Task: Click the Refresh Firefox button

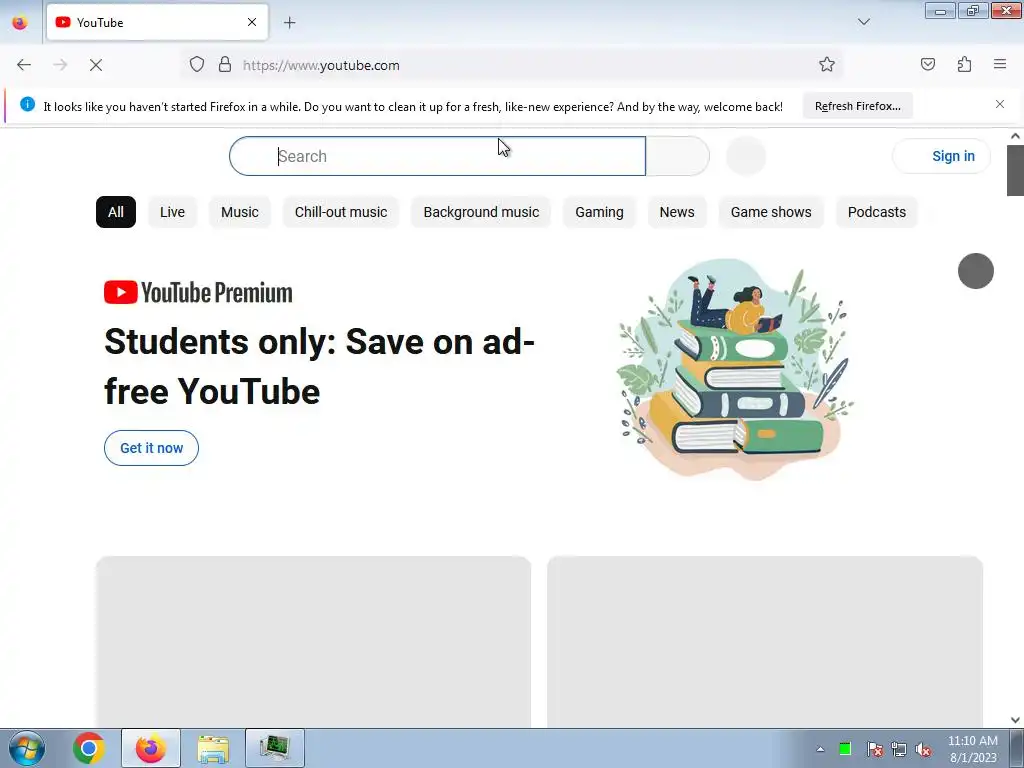Action: point(857,106)
